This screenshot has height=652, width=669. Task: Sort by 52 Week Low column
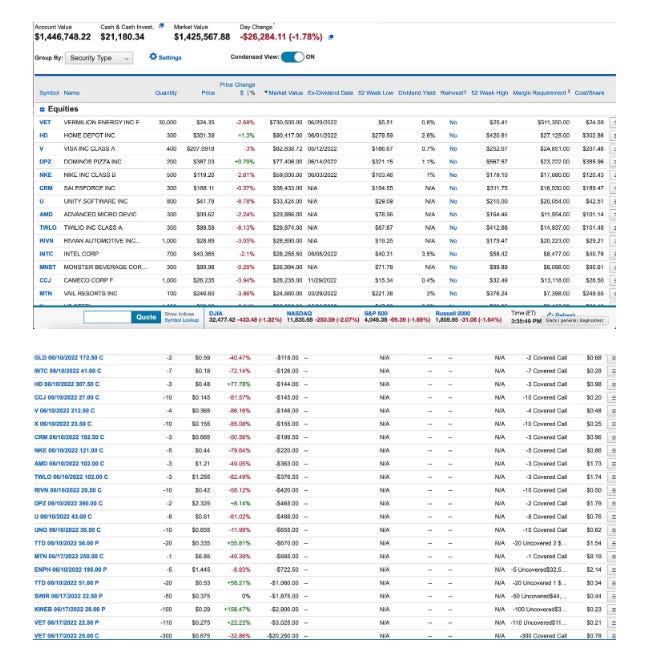pyautogui.click(x=375, y=93)
